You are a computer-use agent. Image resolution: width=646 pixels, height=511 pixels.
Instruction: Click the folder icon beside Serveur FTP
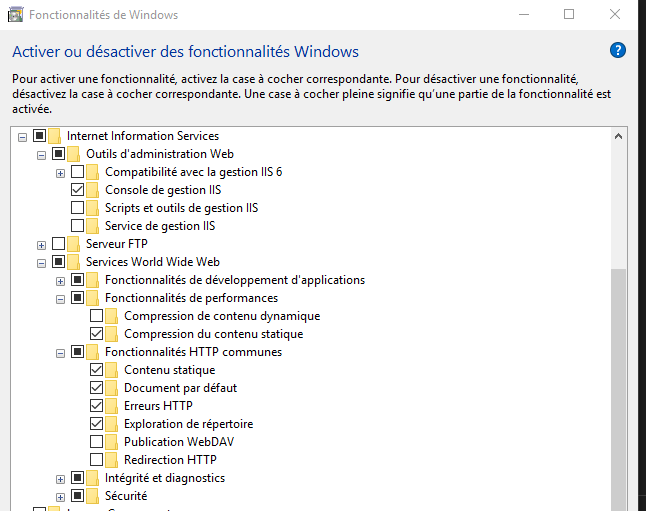[73, 244]
